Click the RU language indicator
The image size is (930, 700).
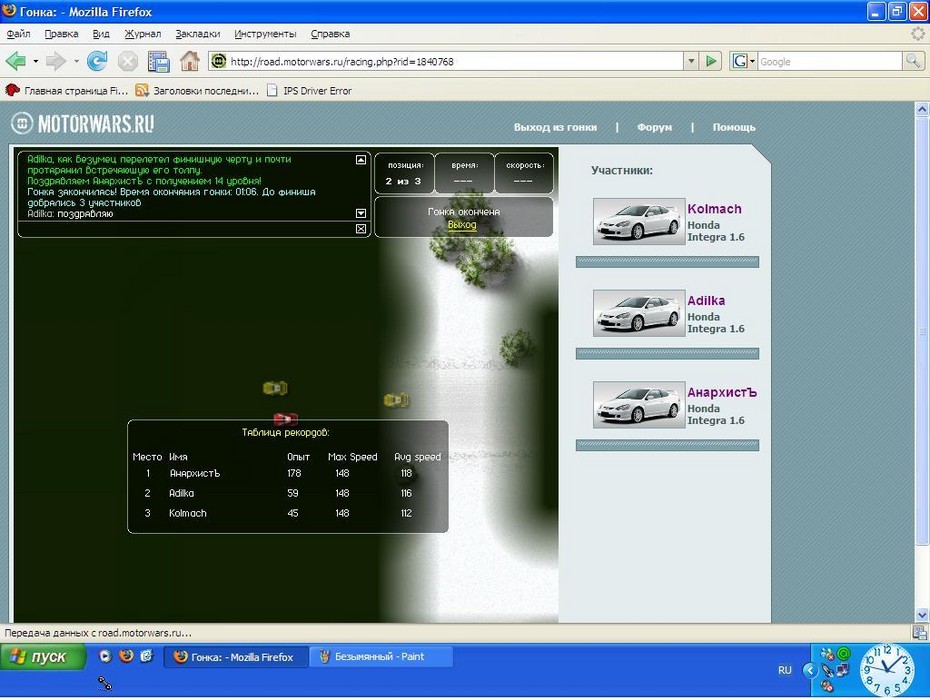784,670
